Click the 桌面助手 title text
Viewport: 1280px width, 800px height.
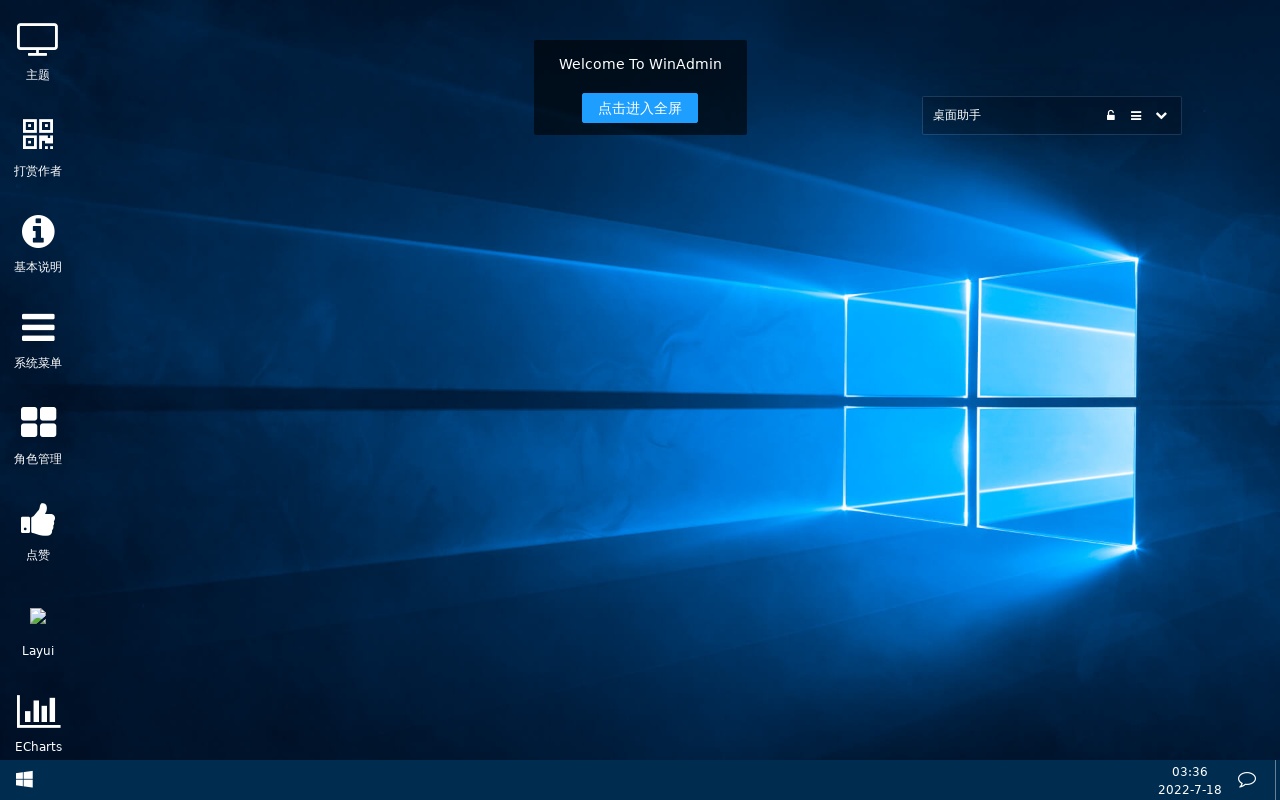pyautogui.click(x=957, y=115)
